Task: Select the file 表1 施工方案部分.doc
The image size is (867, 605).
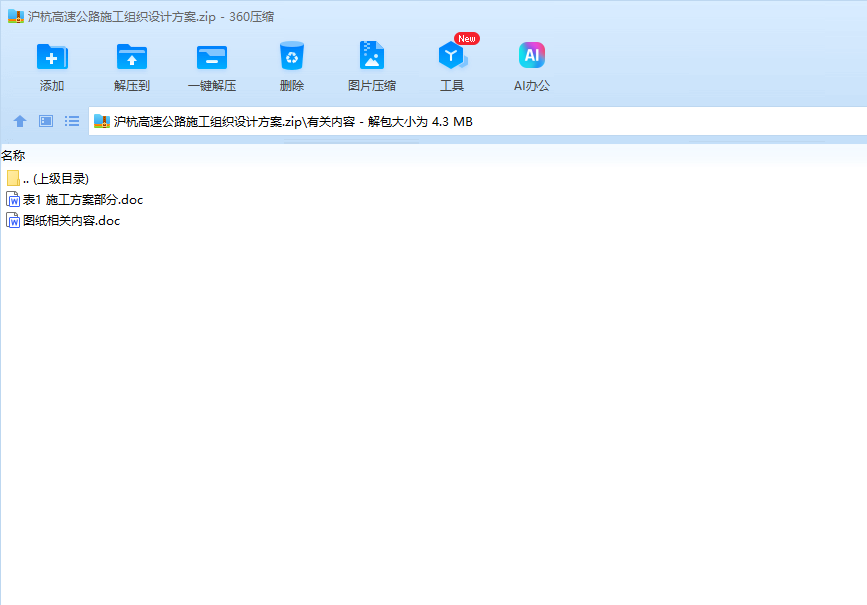Action: coord(75,199)
